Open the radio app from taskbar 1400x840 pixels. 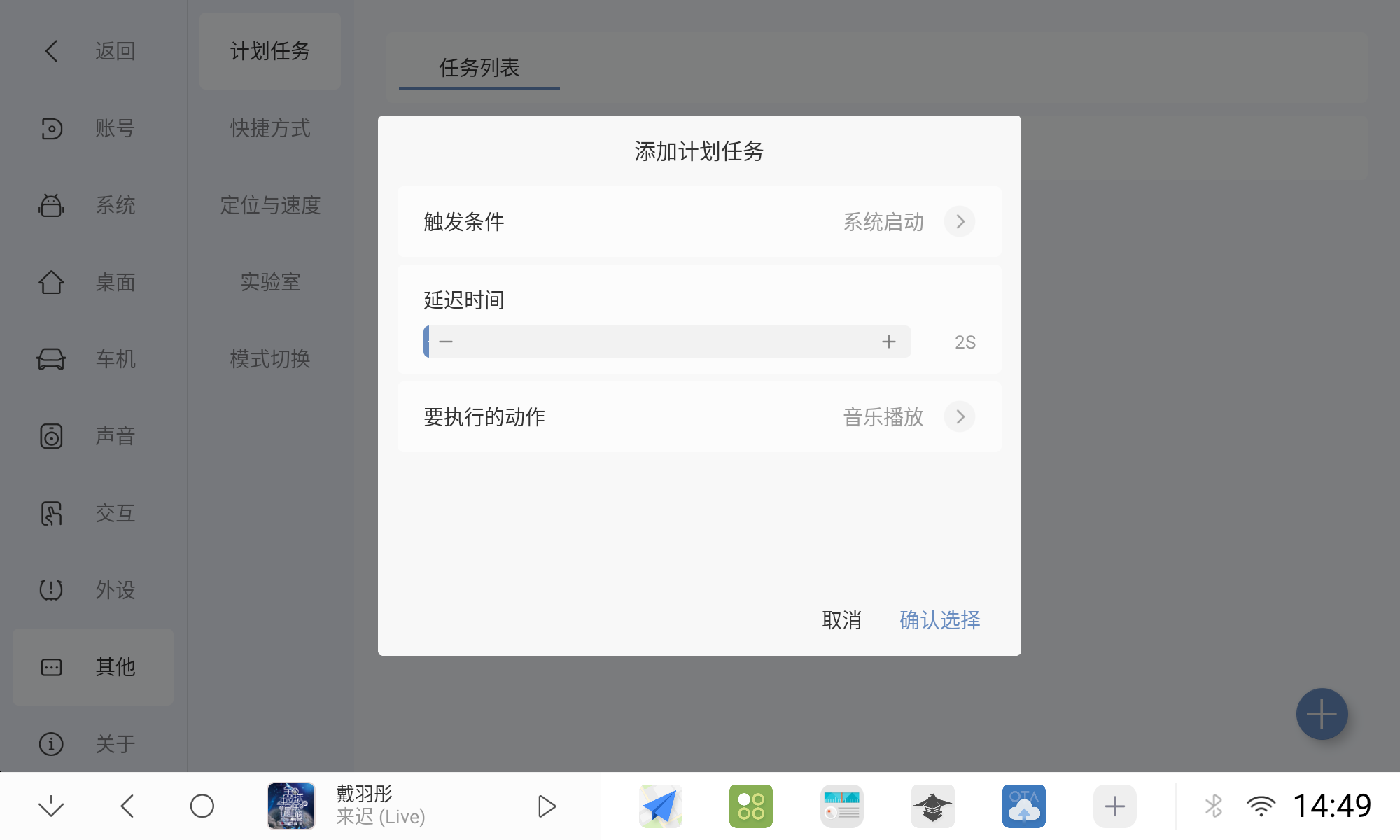(841, 806)
